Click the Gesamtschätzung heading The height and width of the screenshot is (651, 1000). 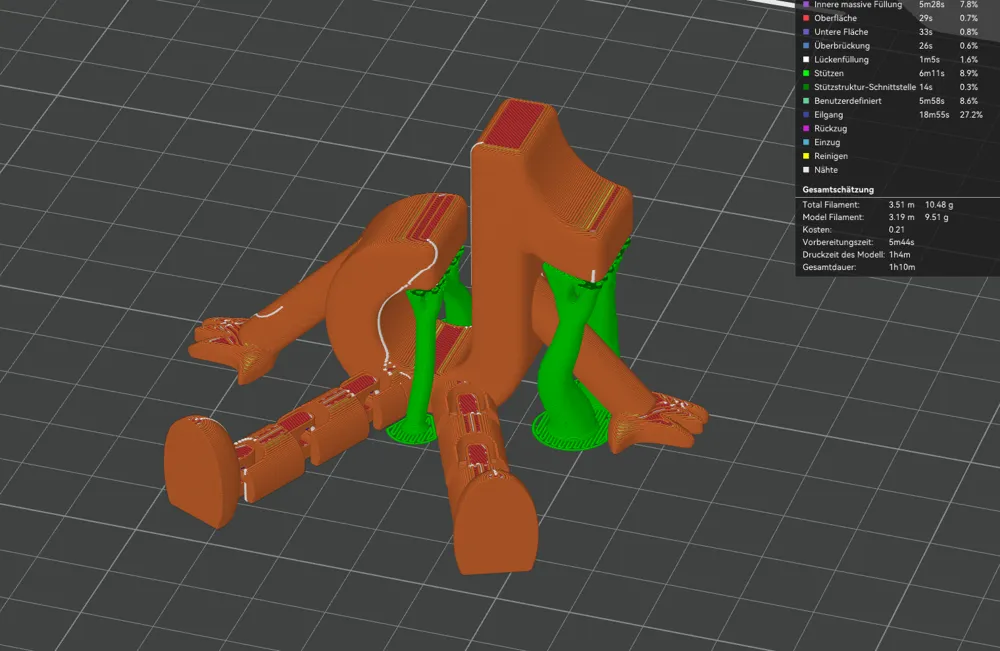coord(838,189)
